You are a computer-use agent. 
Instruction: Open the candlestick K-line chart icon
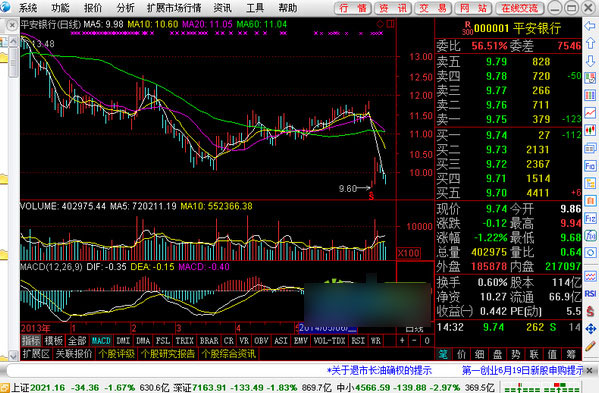click(x=590, y=130)
